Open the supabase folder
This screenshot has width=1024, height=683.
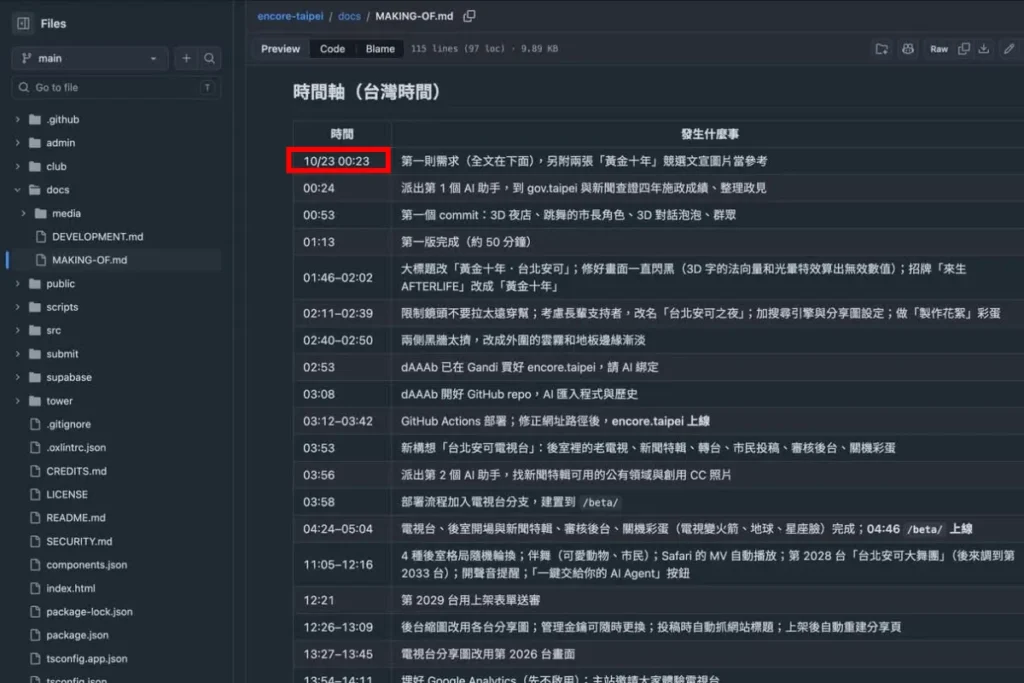pyautogui.click(x=69, y=377)
